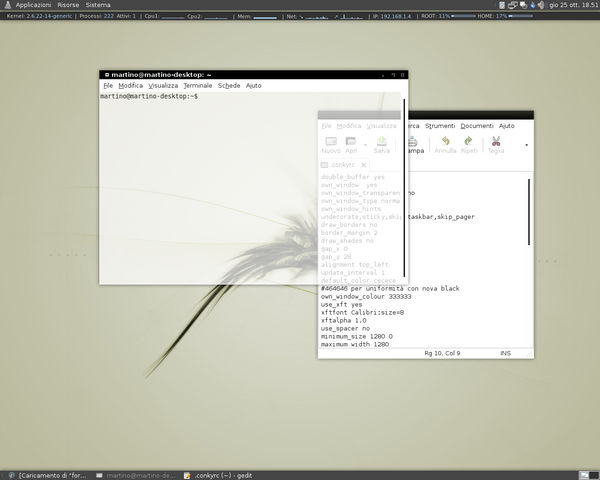The height and width of the screenshot is (480, 600).
Task: Open the Applicazioni menu in the top panel
Action: [x=33, y=5]
